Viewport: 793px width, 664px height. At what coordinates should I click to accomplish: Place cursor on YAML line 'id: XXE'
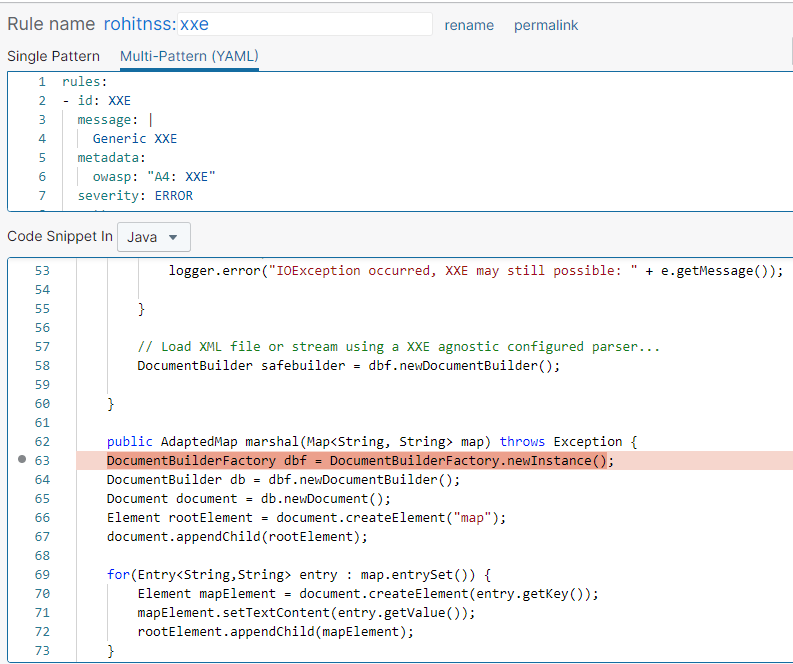click(x=104, y=101)
